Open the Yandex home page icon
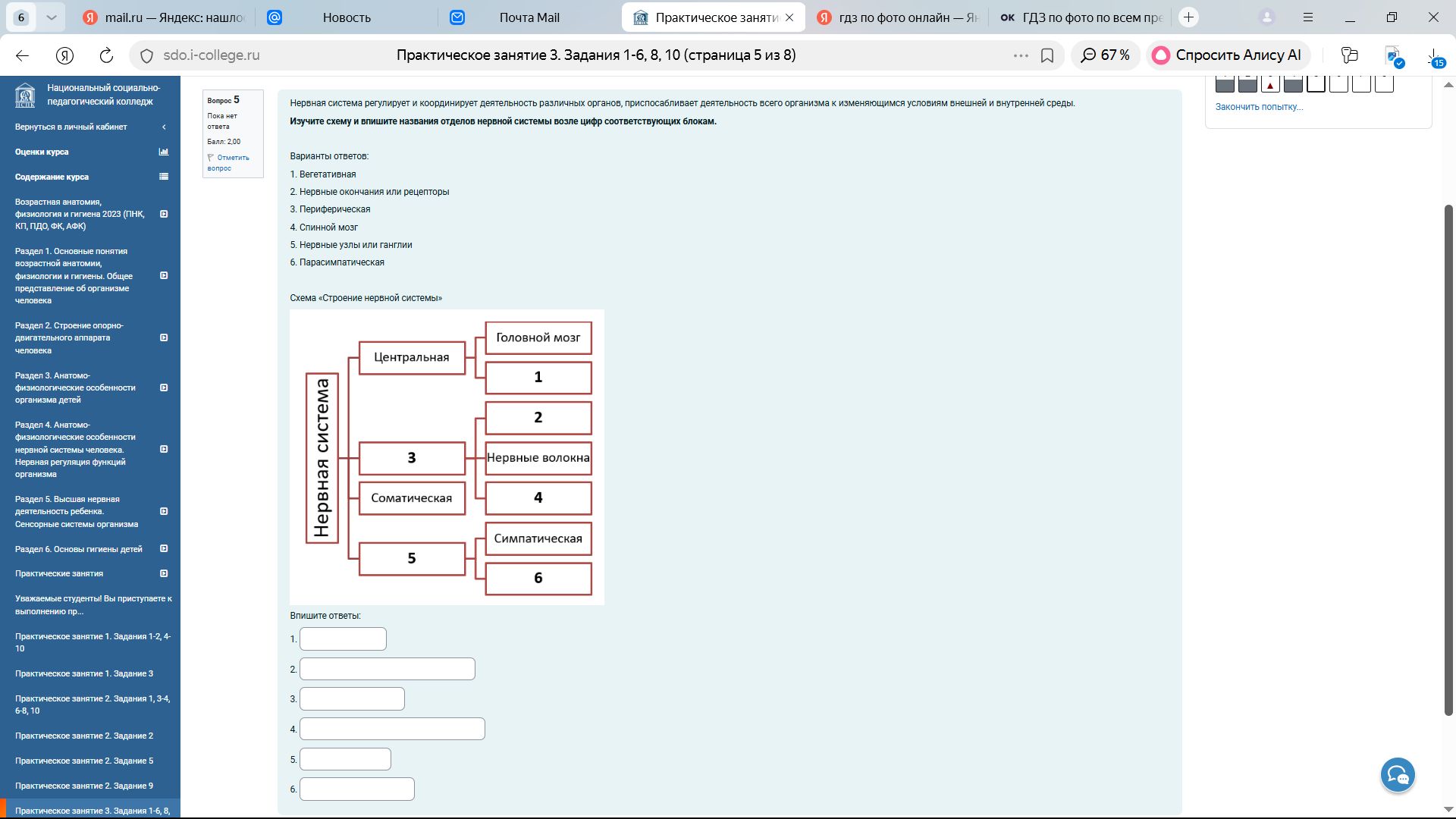 click(x=65, y=55)
